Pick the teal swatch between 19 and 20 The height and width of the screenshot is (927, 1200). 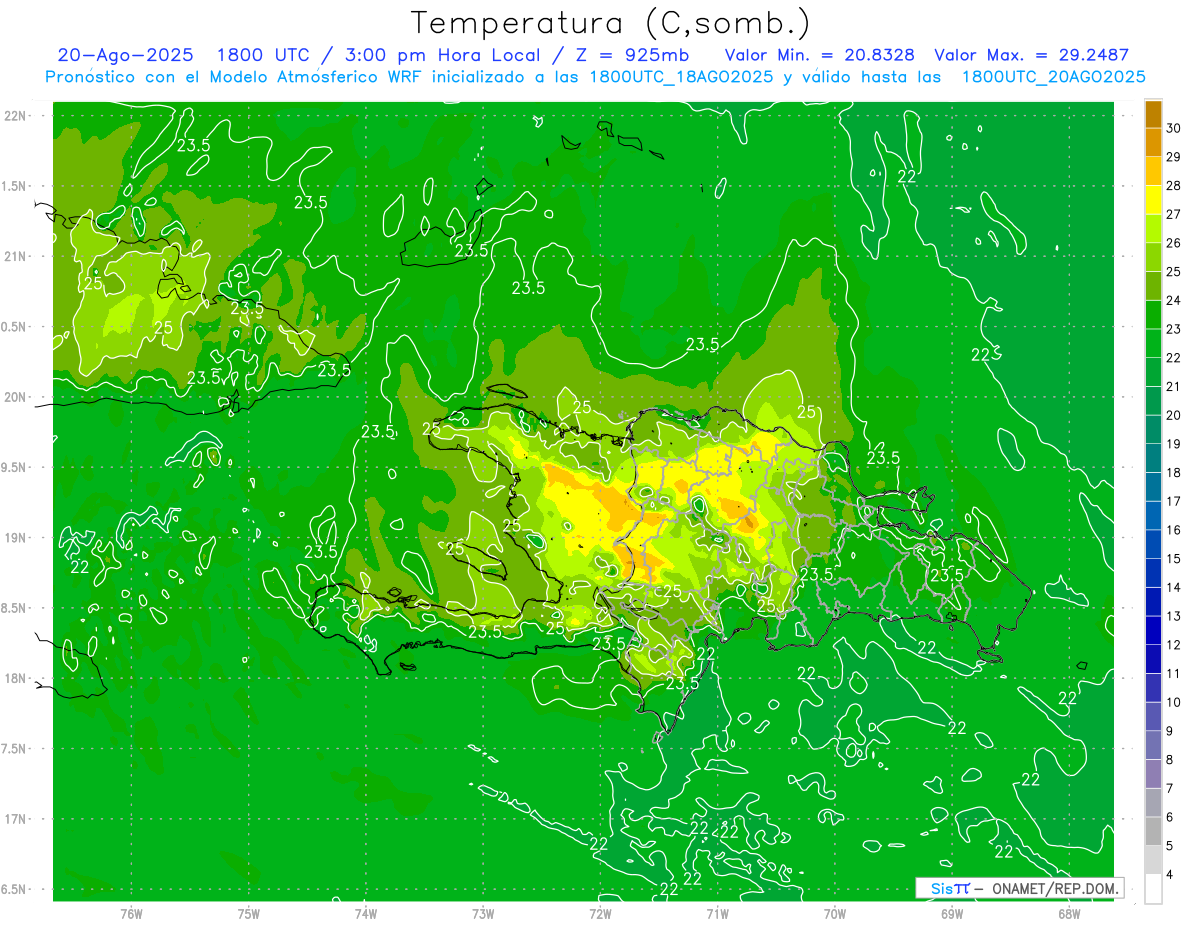[1153, 429]
